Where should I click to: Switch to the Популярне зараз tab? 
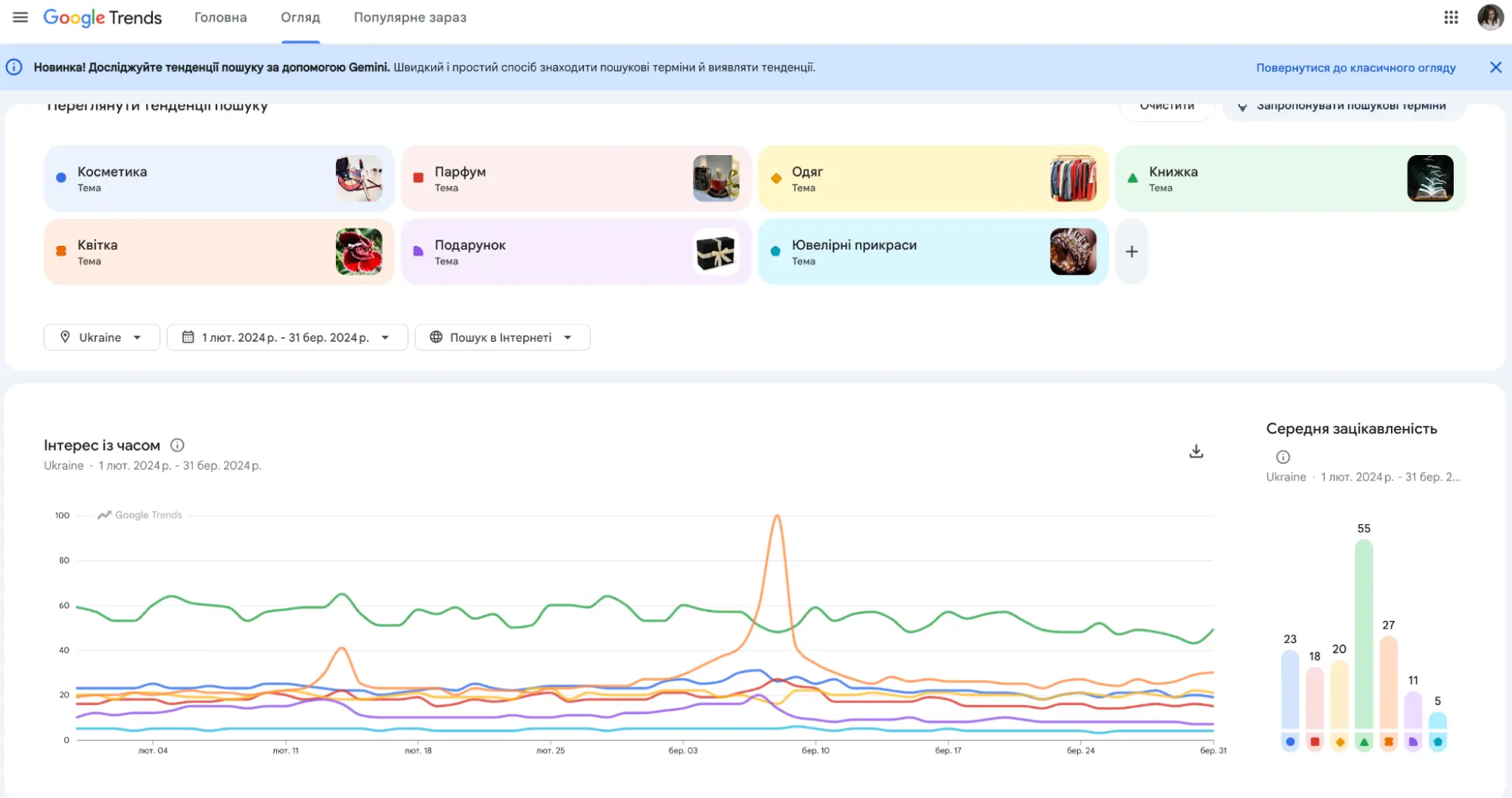409,17
